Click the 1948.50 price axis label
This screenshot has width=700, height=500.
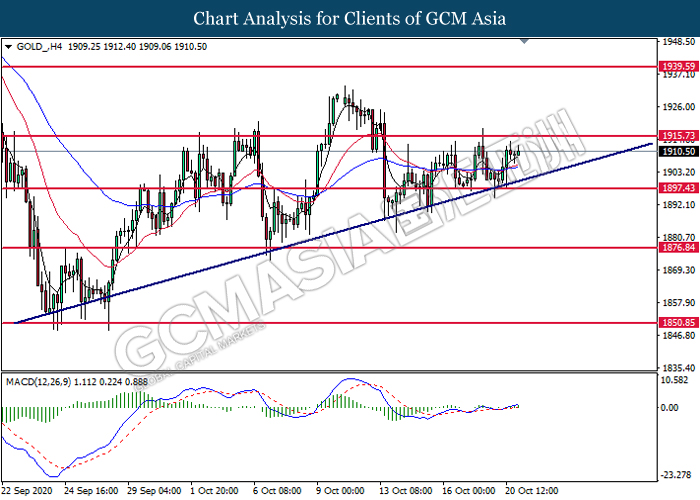pyautogui.click(x=677, y=43)
